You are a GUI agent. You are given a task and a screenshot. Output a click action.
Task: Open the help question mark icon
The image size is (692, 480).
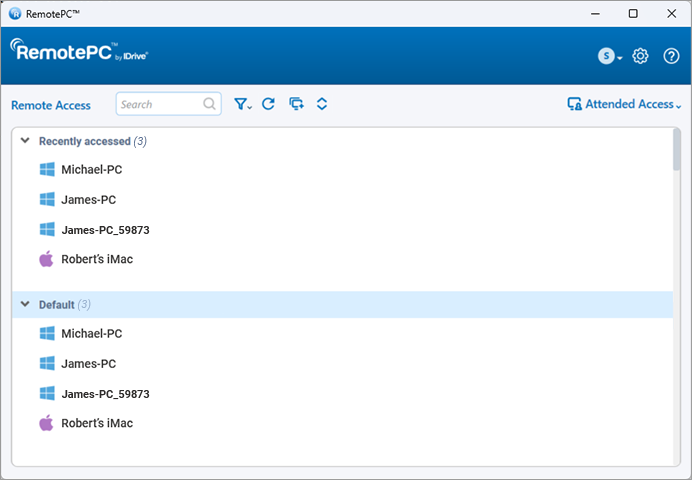[671, 56]
